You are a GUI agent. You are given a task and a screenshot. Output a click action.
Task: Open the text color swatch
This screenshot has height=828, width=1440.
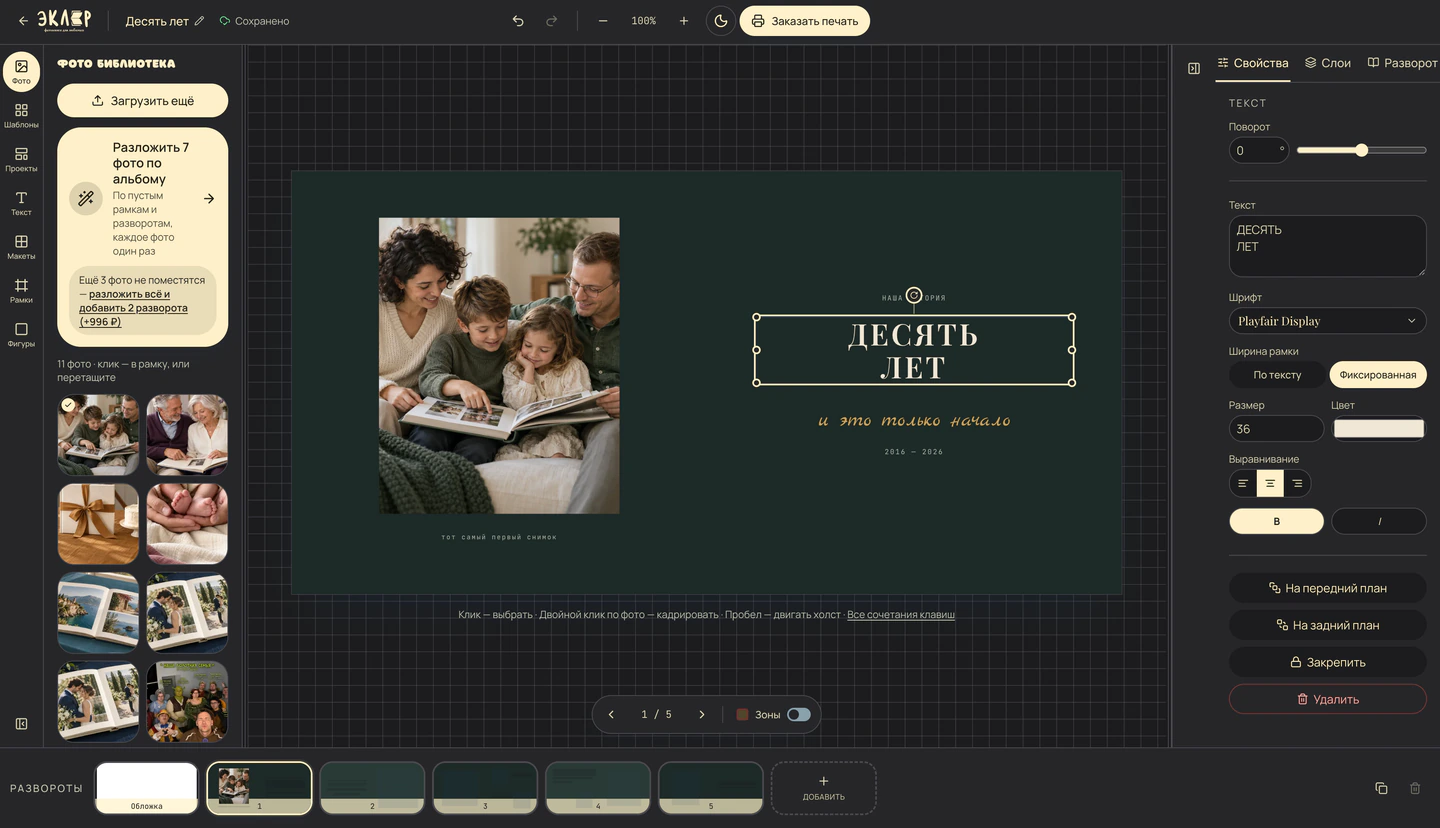point(1379,429)
